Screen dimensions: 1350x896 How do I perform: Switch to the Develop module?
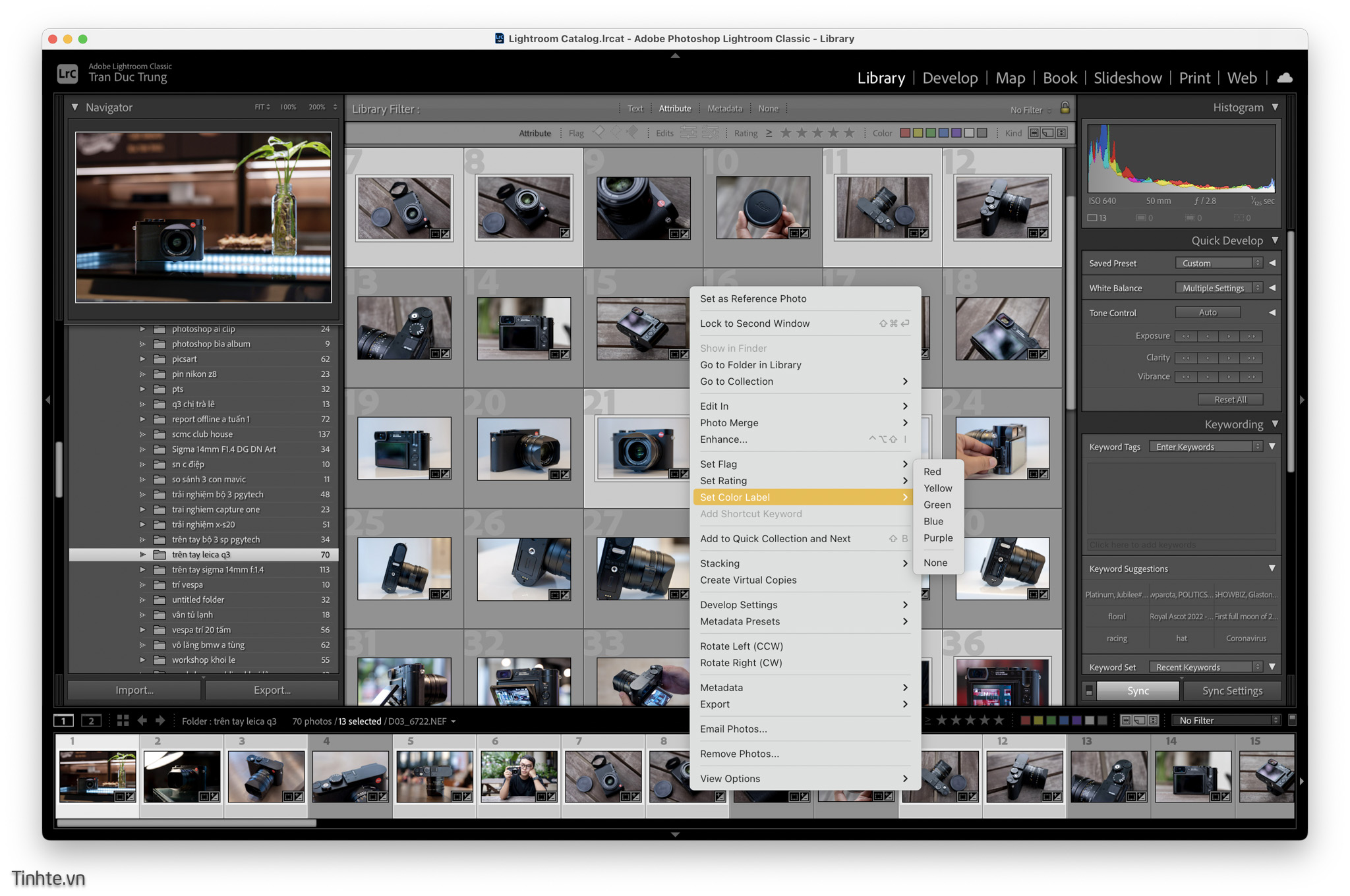click(x=950, y=78)
